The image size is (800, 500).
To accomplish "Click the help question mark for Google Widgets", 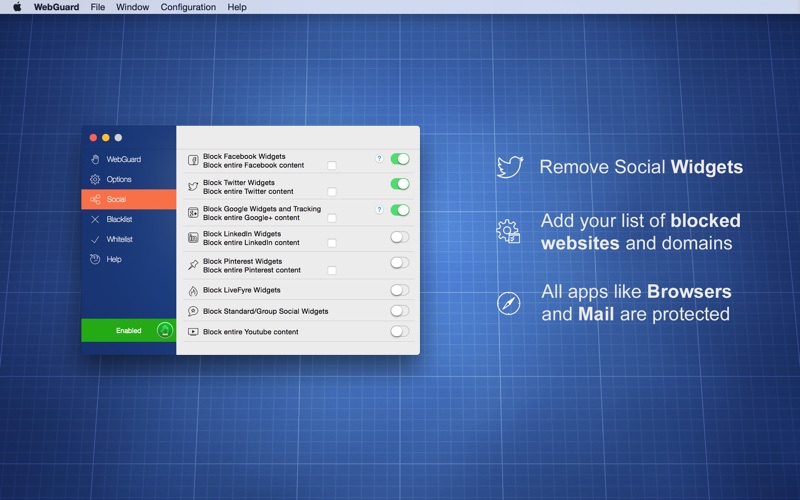I will 379,209.
